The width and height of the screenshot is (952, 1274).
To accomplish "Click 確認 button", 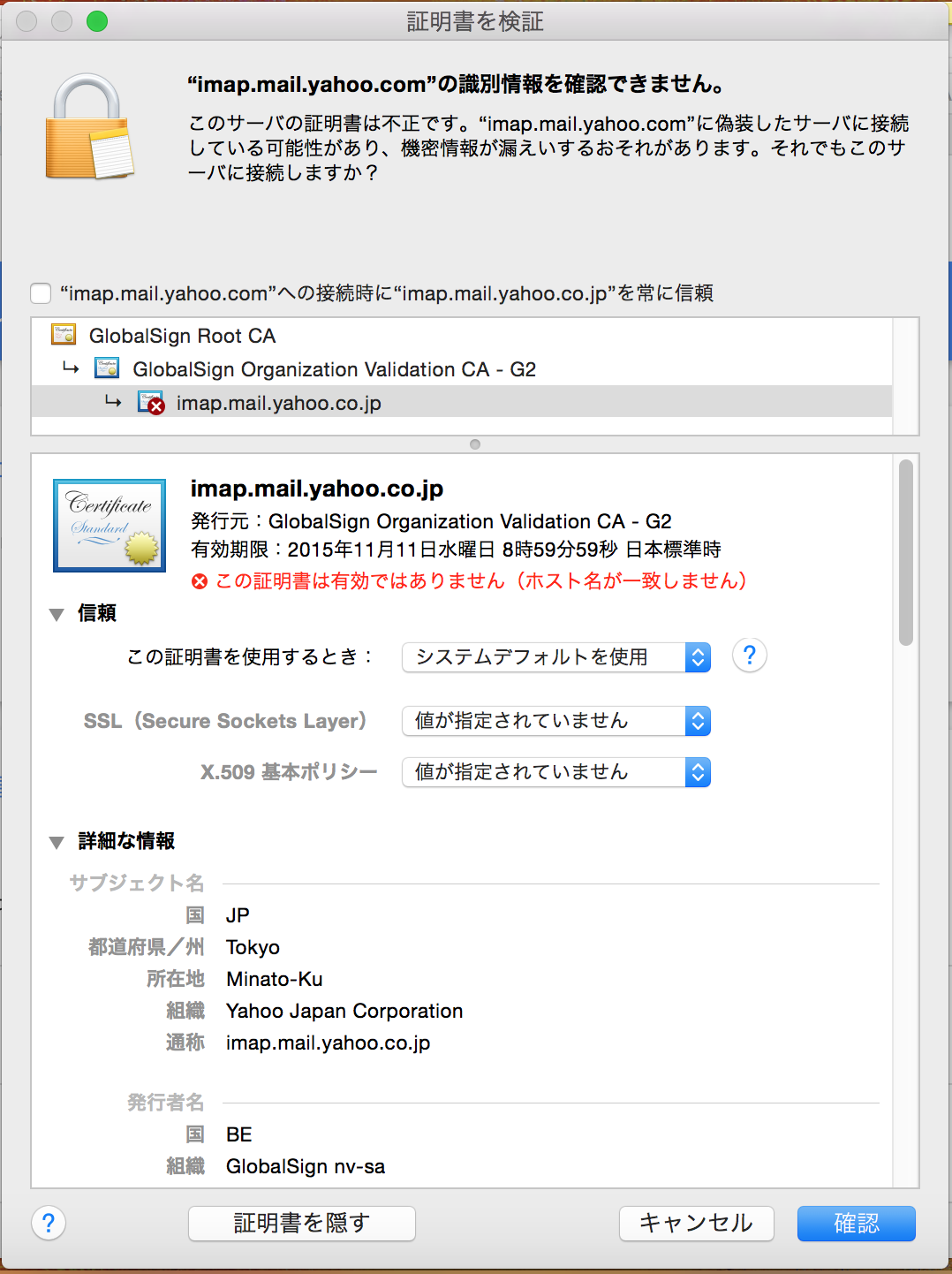I will click(857, 1224).
